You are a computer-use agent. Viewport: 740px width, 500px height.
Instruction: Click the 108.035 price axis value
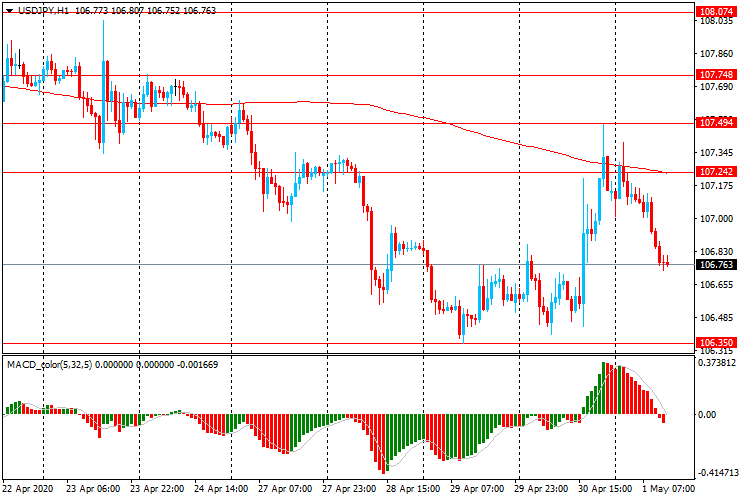point(716,21)
